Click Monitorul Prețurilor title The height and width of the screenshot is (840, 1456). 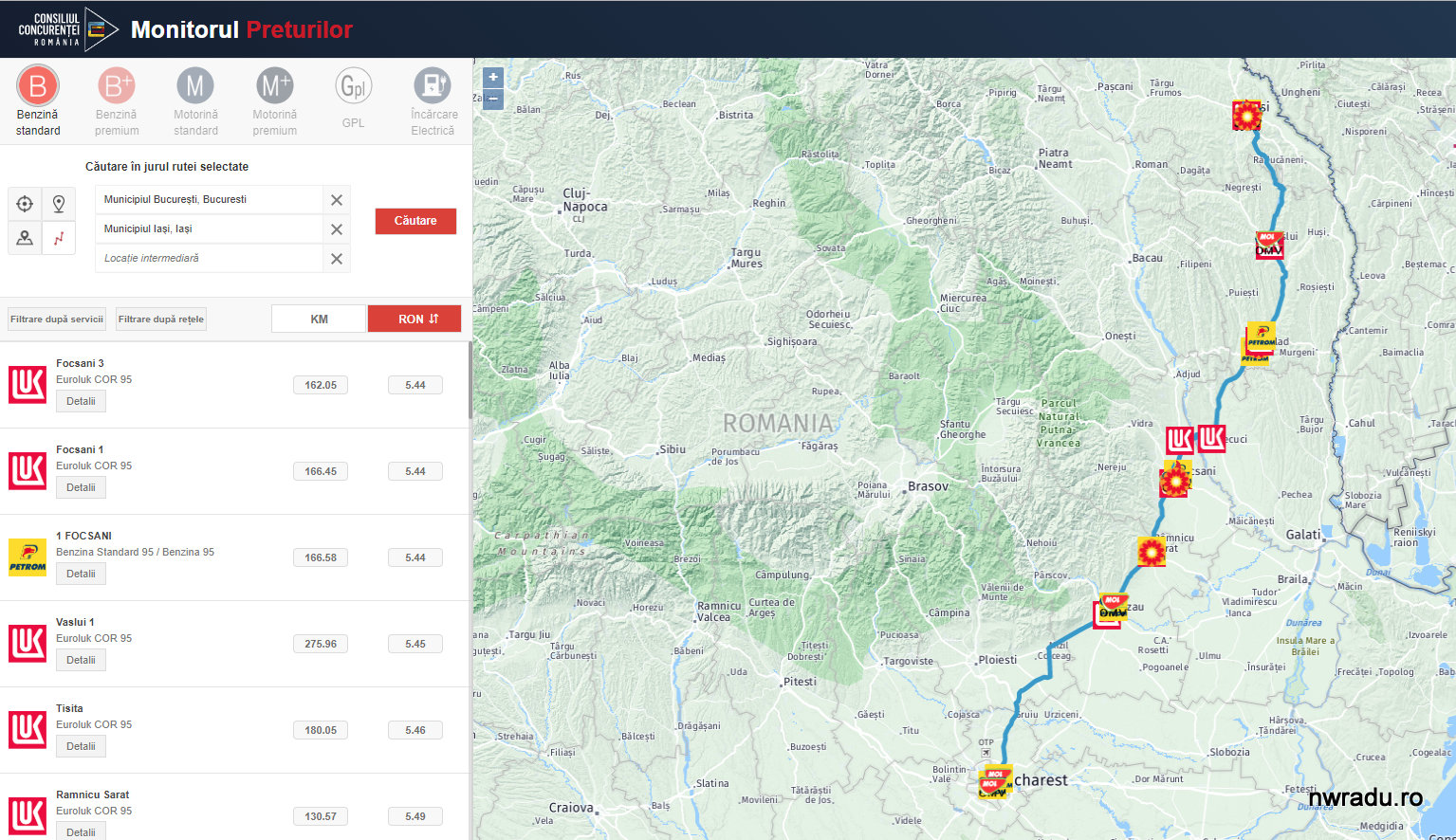click(242, 29)
